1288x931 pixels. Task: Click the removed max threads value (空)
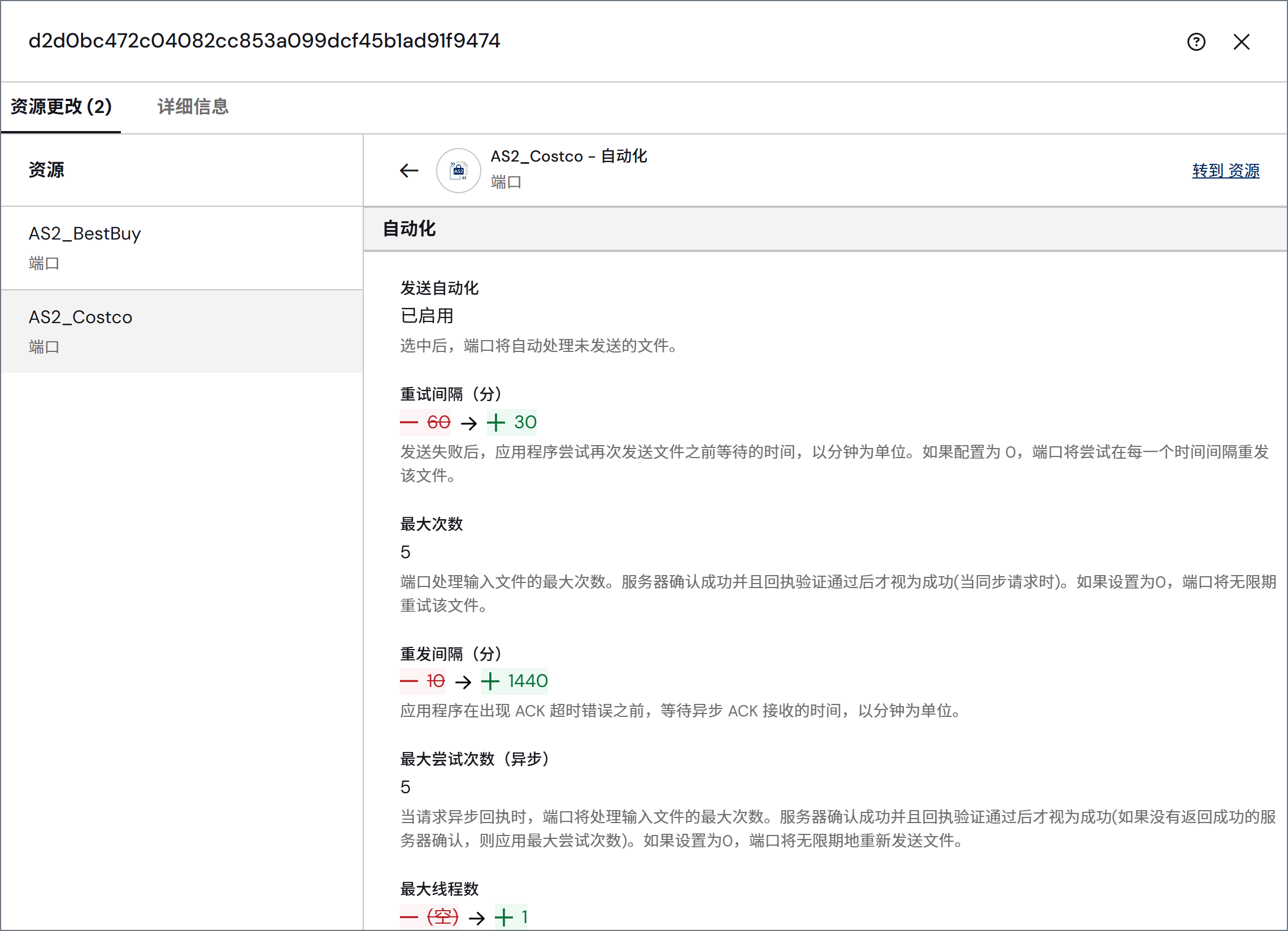429,917
